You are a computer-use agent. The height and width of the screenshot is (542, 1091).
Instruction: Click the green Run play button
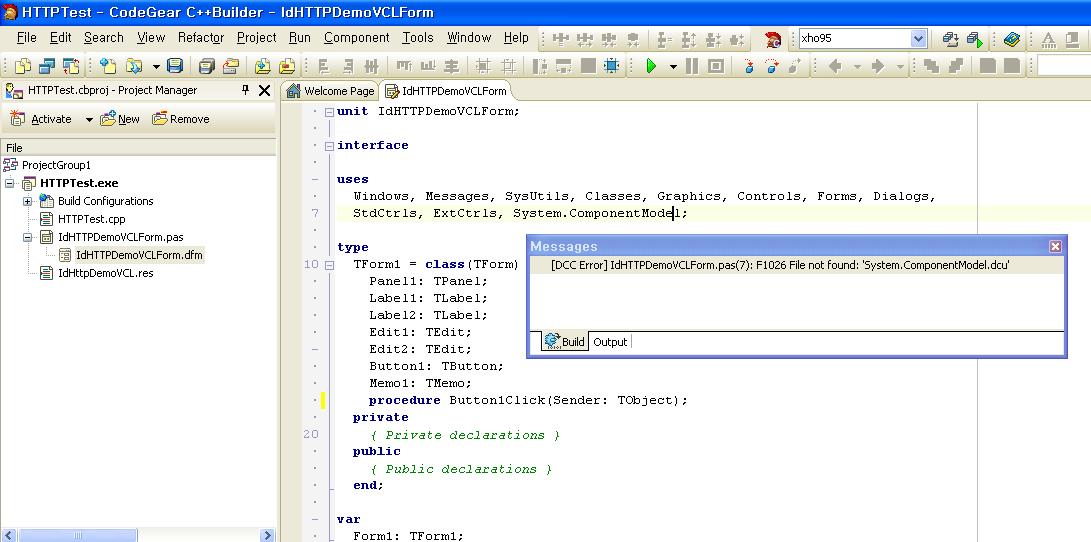click(651, 66)
